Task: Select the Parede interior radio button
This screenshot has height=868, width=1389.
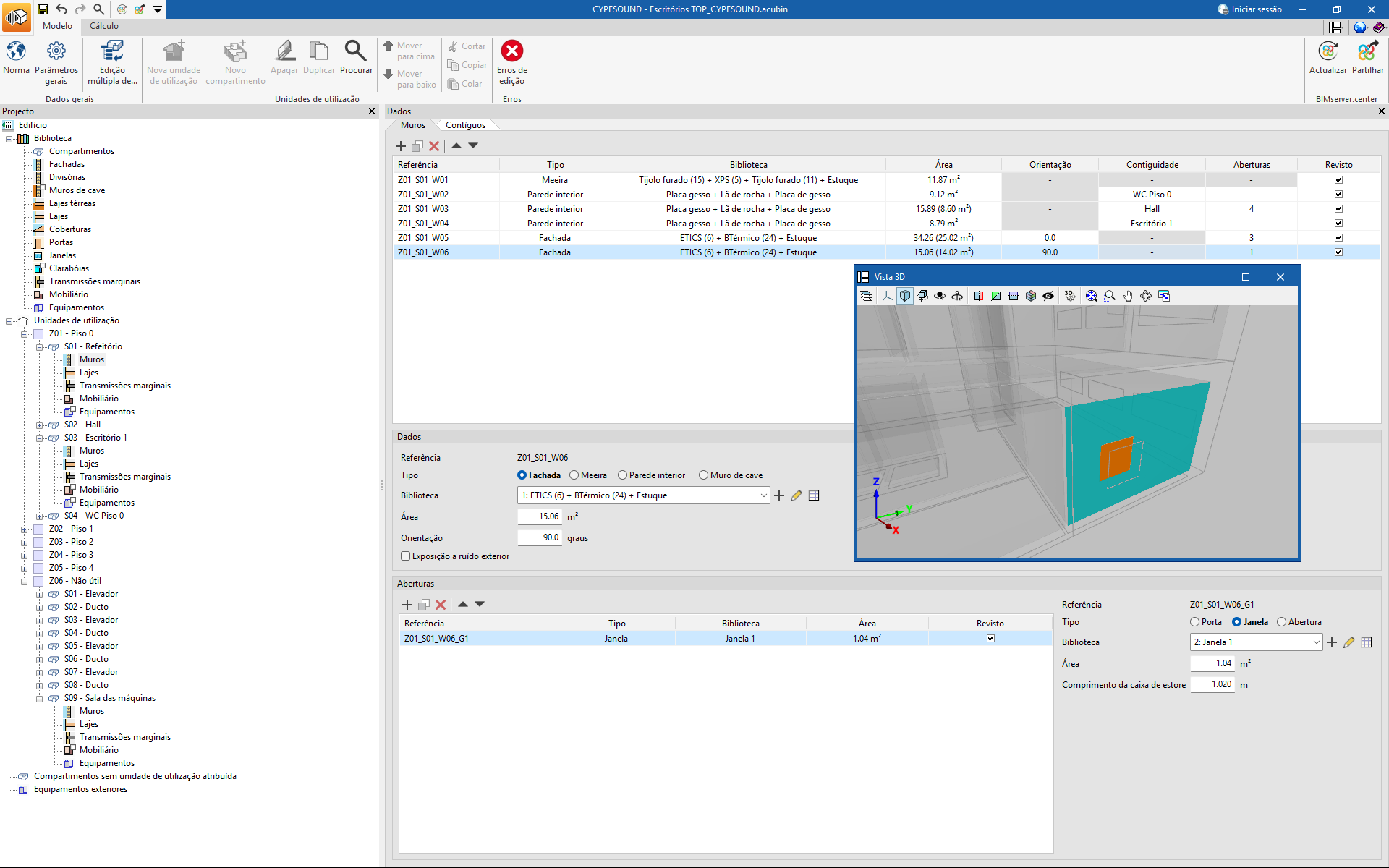Action: 622,475
